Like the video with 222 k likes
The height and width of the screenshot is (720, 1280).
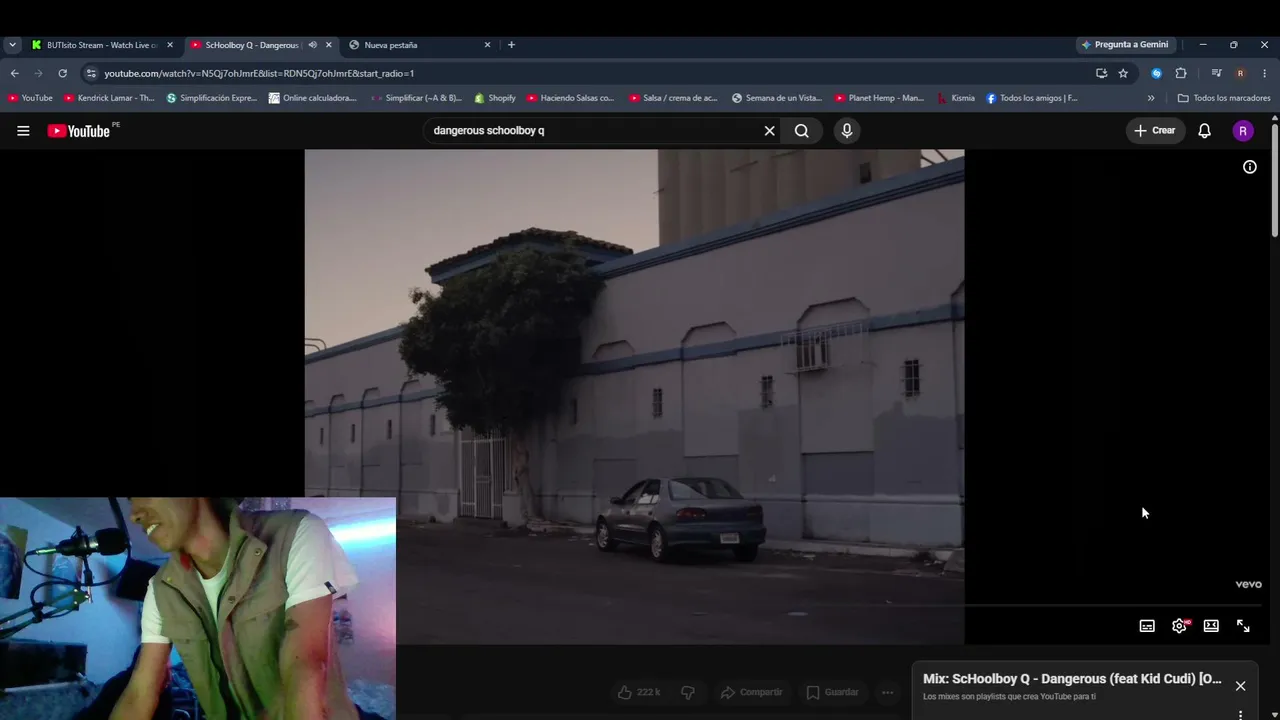[639, 692]
